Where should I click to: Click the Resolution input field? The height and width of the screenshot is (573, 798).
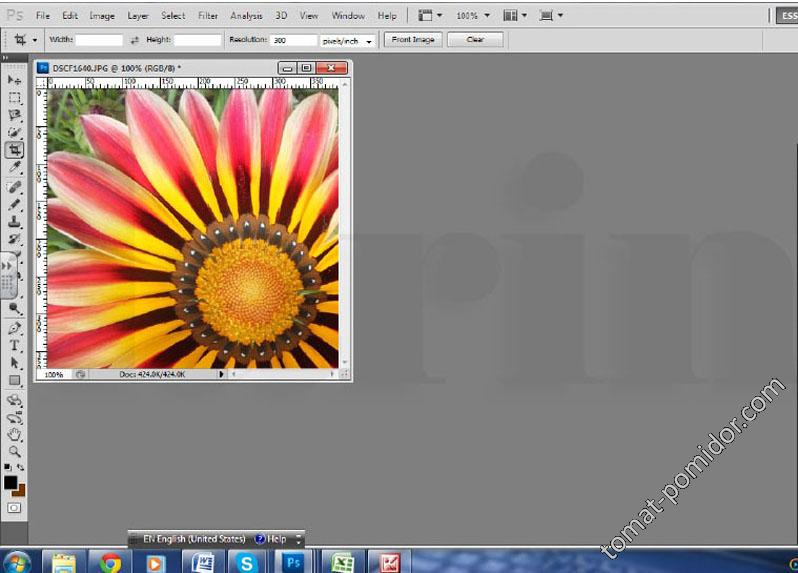294,40
